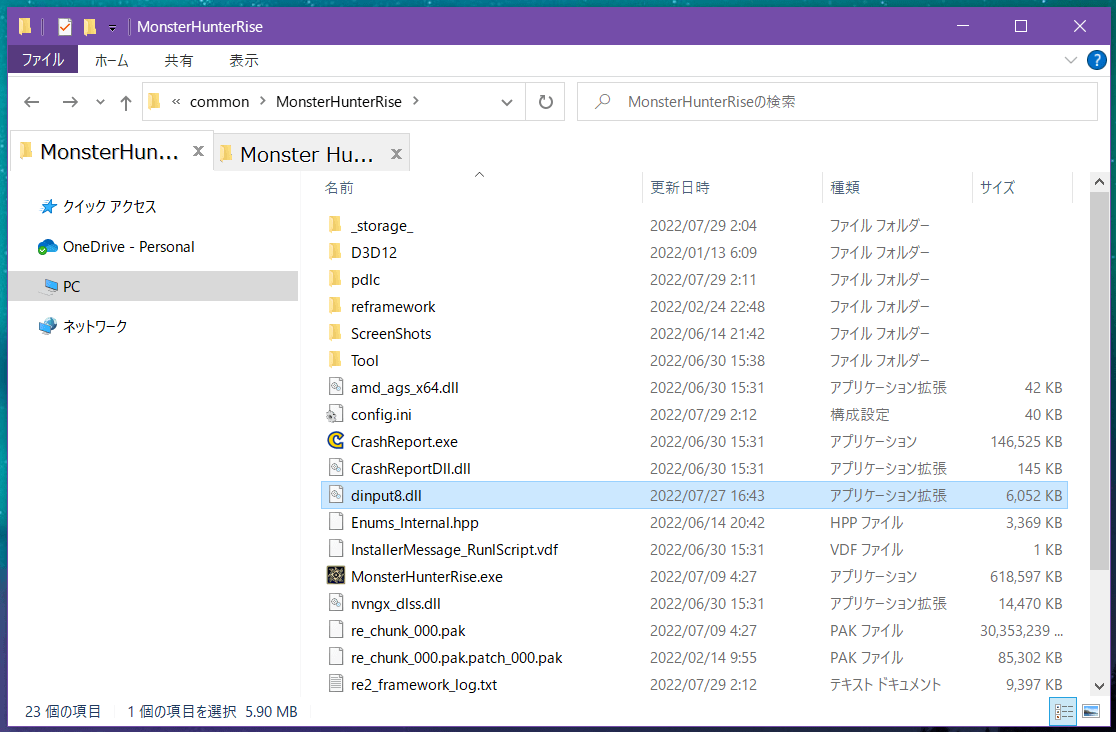Click the MonsterHunterRise search box
The height and width of the screenshot is (732, 1116).
click(x=837, y=102)
